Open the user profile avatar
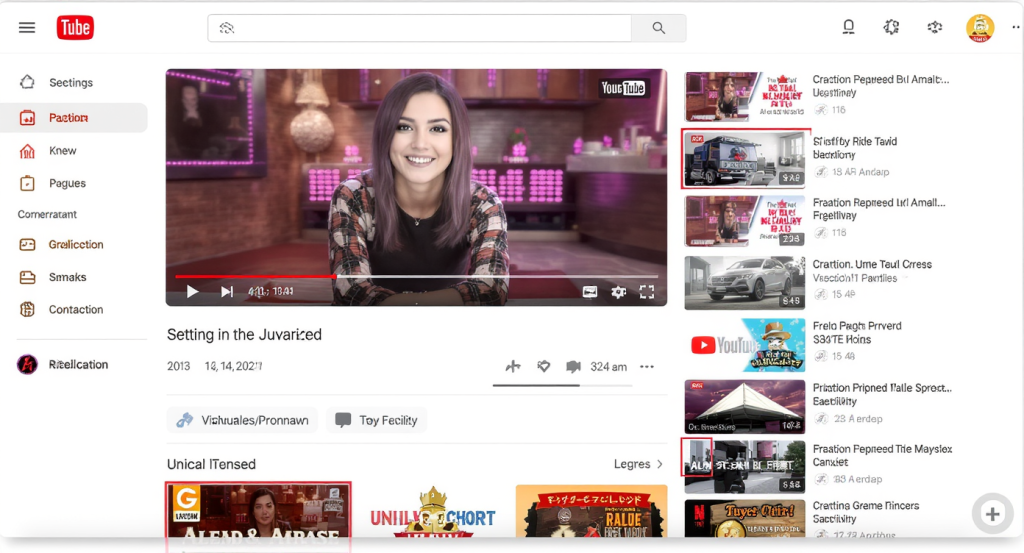The width and height of the screenshot is (1024, 553). click(x=980, y=28)
